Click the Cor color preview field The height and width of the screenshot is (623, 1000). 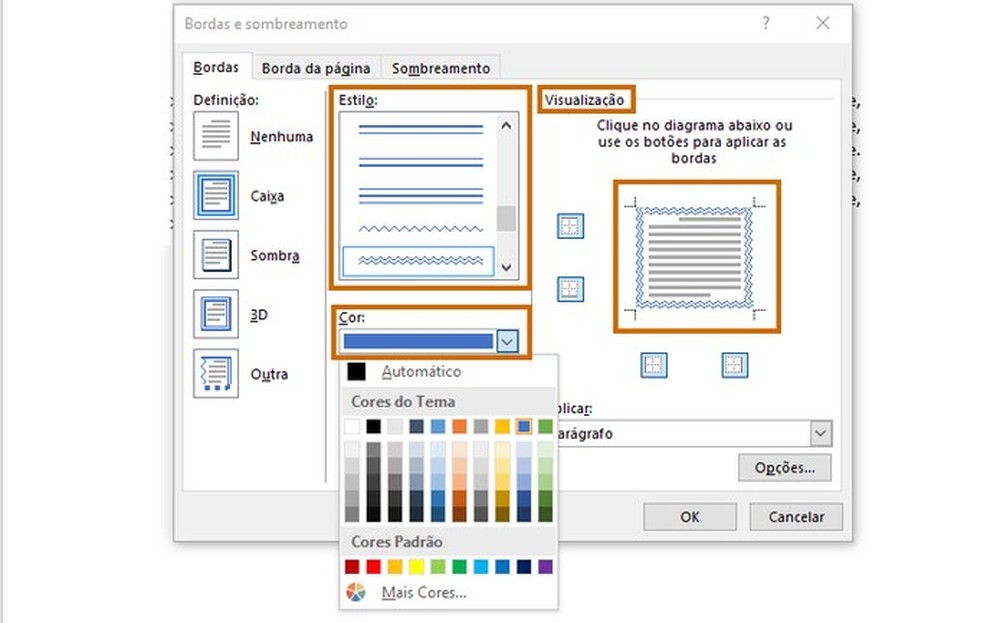point(418,342)
